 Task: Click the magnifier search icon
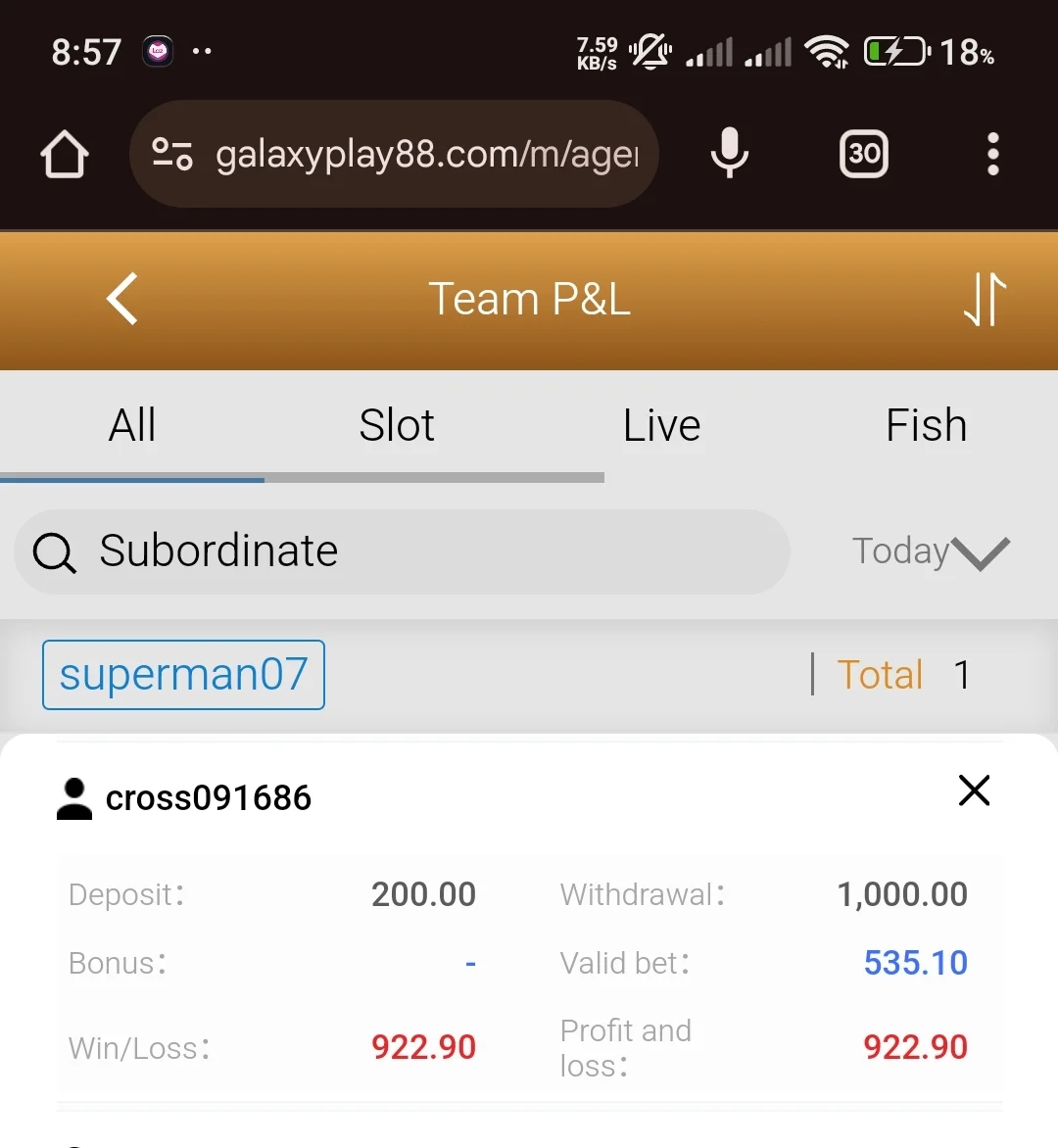[x=54, y=552]
